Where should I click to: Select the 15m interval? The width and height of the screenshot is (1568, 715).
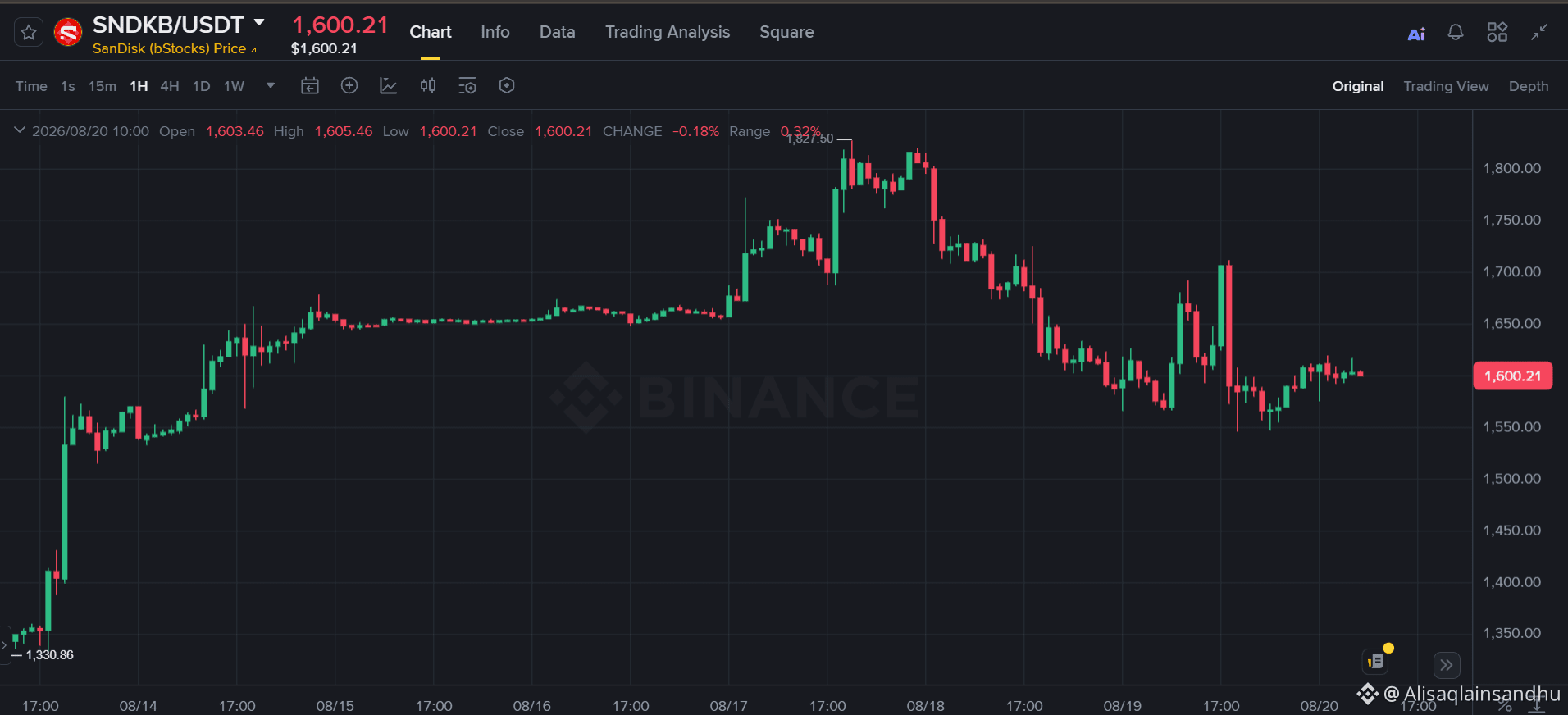point(103,86)
